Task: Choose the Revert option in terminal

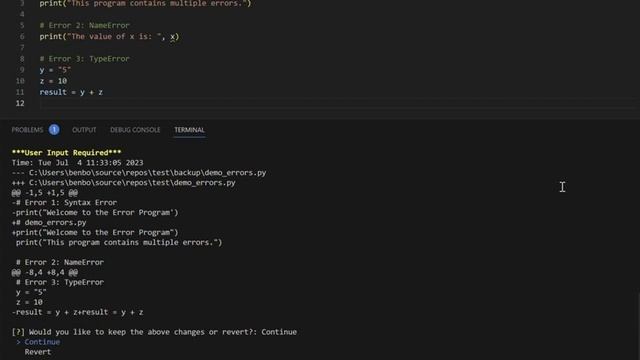Action: (x=38, y=352)
